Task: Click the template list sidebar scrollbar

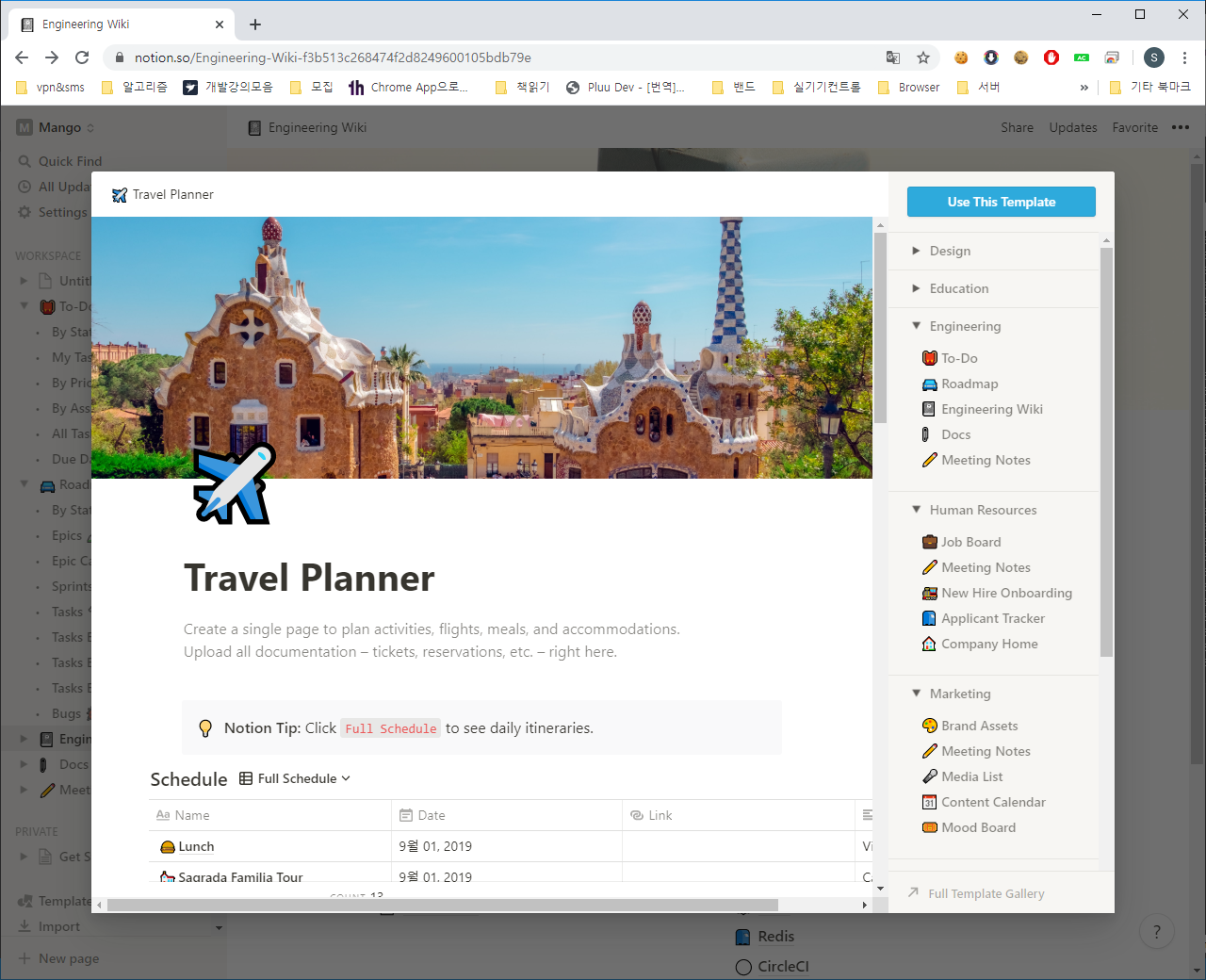Action: click(1106, 452)
